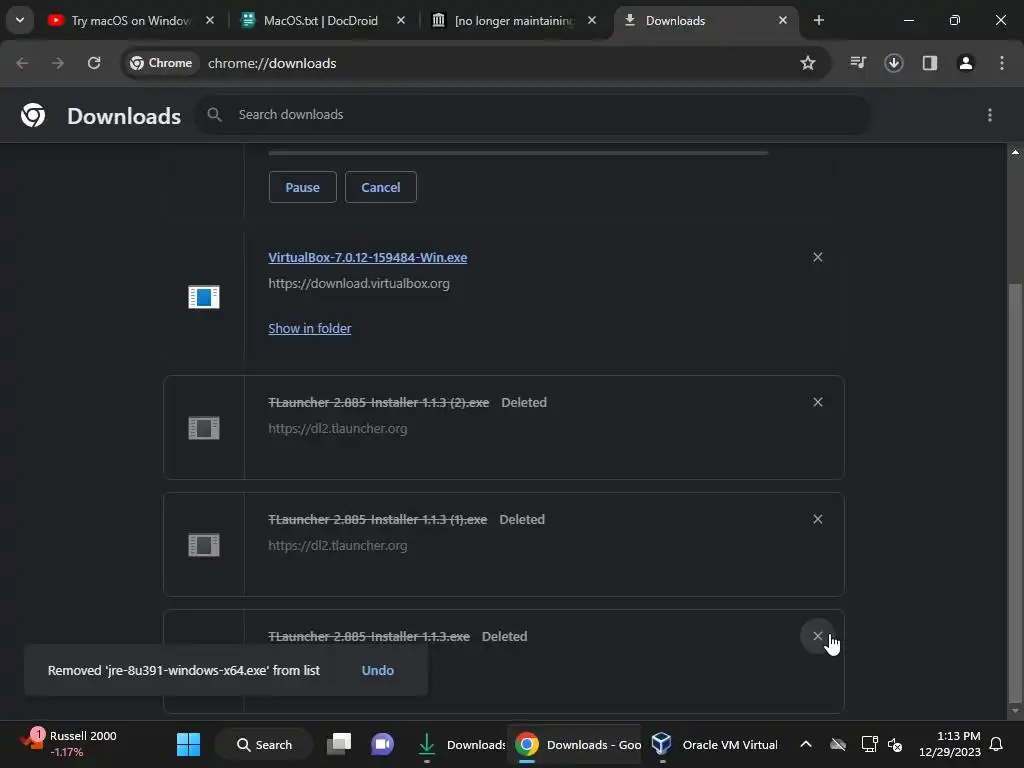Click the search magnifier icon in Downloads
This screenshot has height=768, width=1024.
click(214, 115)
